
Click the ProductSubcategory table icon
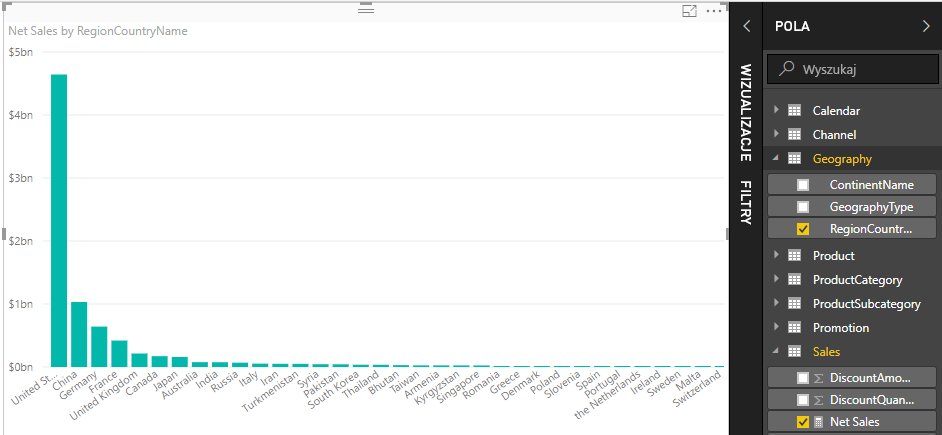(794, 303)
